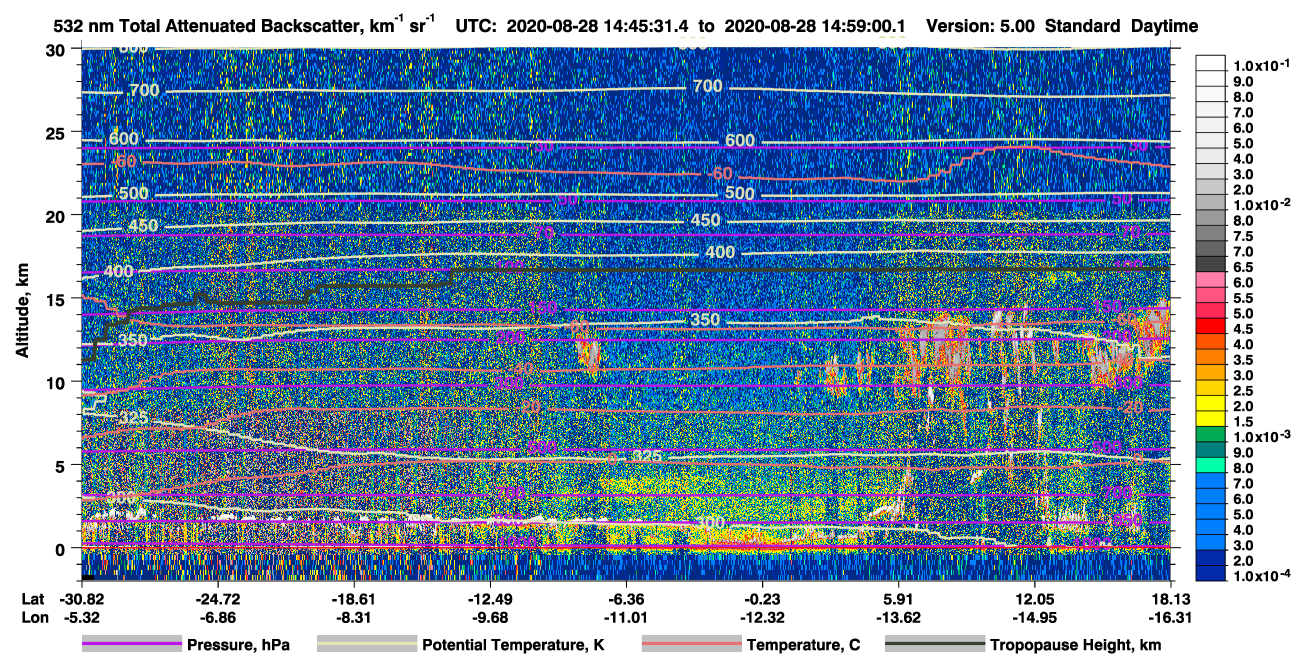
Task: Click the Altitude, km axis title
Action: pyautogui.click(x=22, y=306)
